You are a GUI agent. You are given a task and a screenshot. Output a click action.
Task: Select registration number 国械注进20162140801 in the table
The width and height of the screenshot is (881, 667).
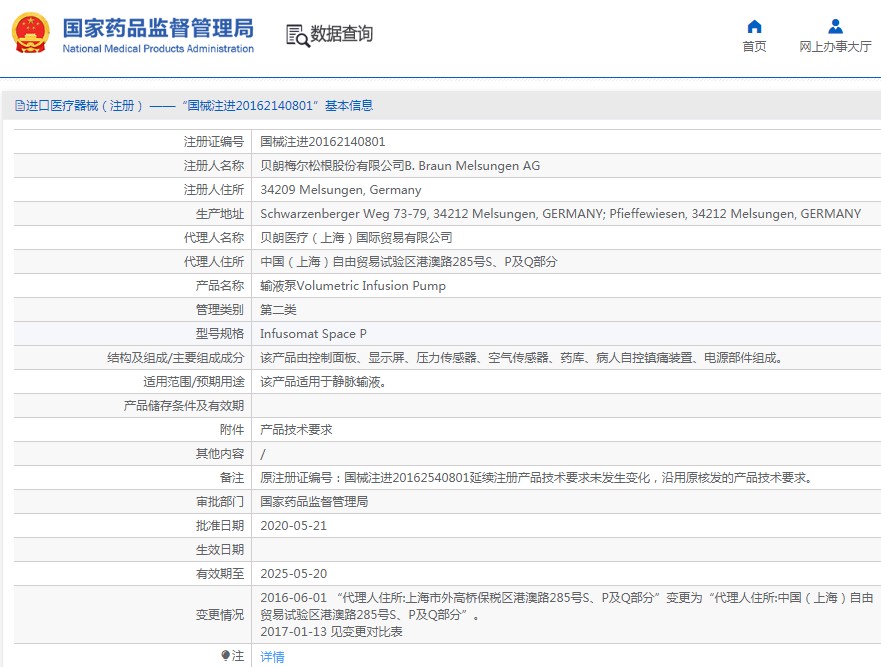point(323,142)
